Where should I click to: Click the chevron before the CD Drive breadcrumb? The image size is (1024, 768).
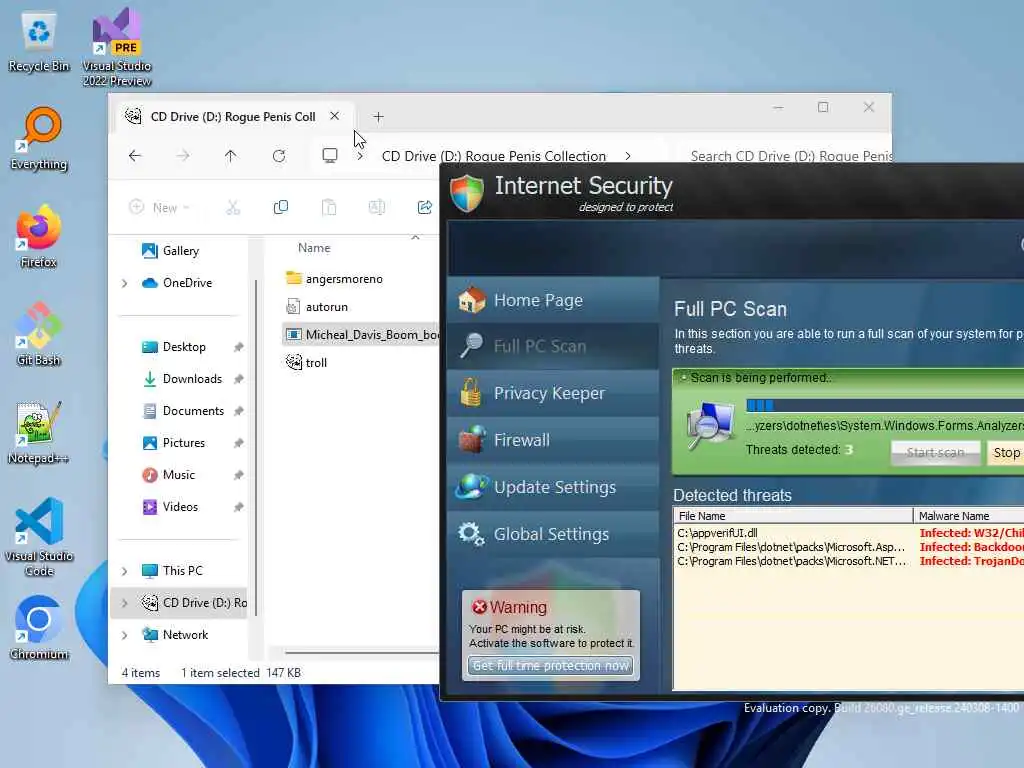(x=360, y=156)
